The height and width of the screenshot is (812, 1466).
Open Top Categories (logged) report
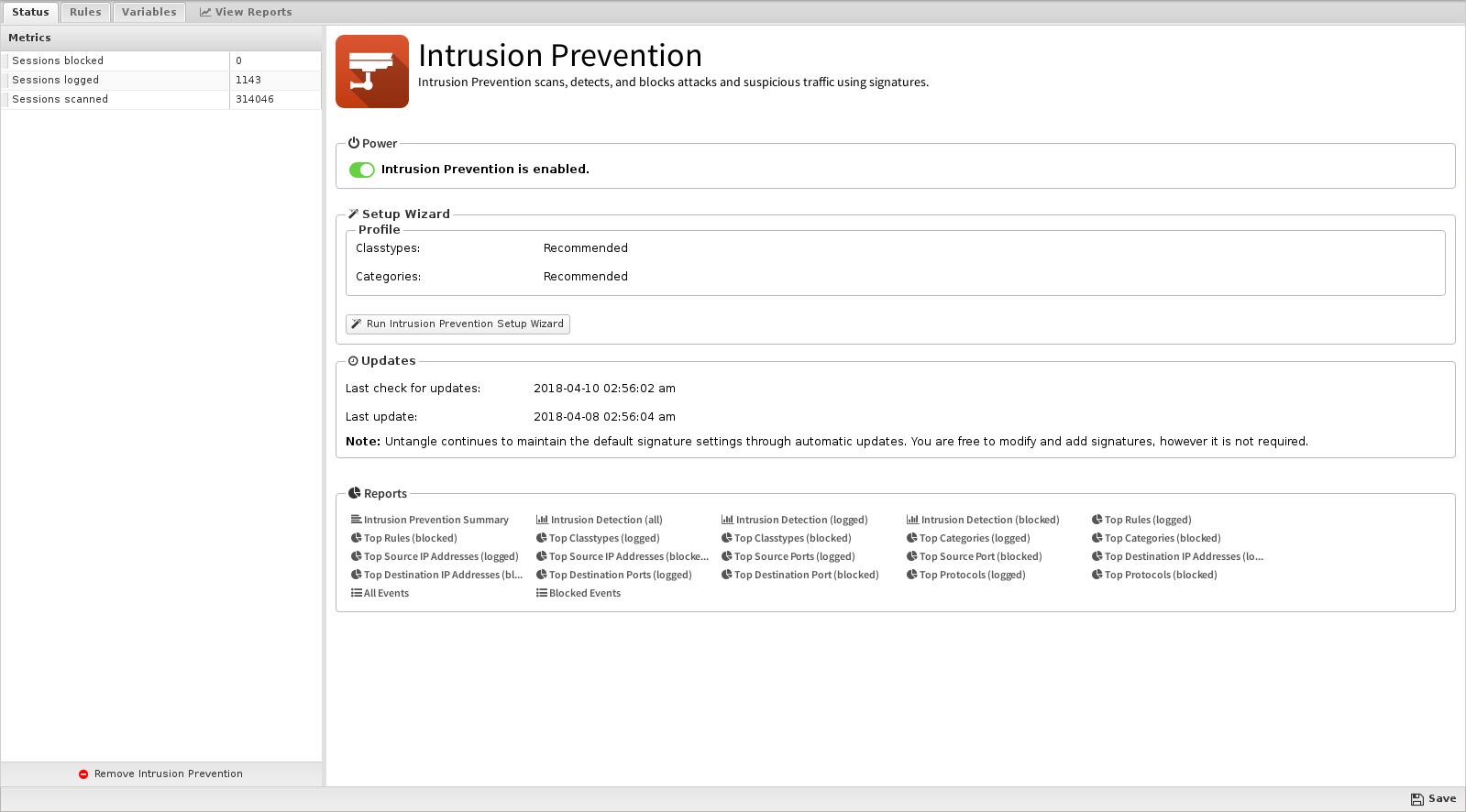pyautogui.click(x=968, y=538)
